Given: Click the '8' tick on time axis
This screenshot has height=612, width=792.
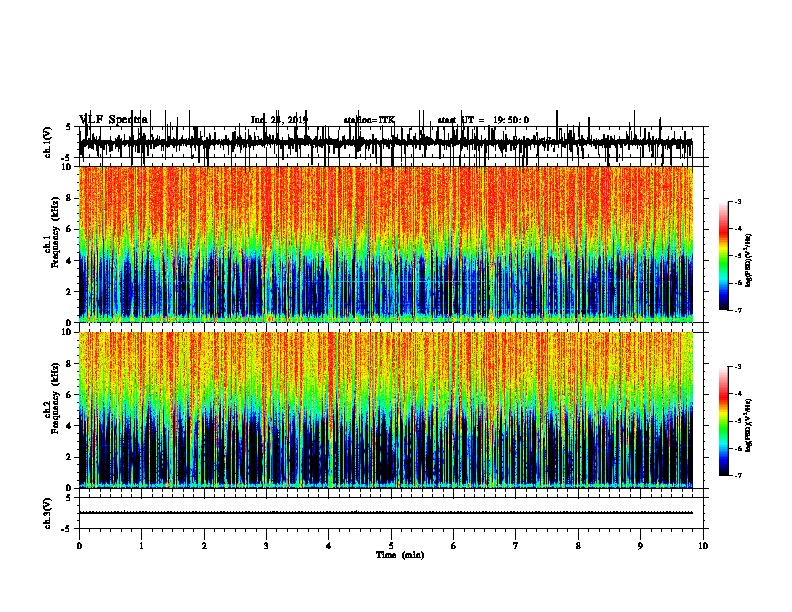Looking at the screenshot, I should [x=578, y=546].
